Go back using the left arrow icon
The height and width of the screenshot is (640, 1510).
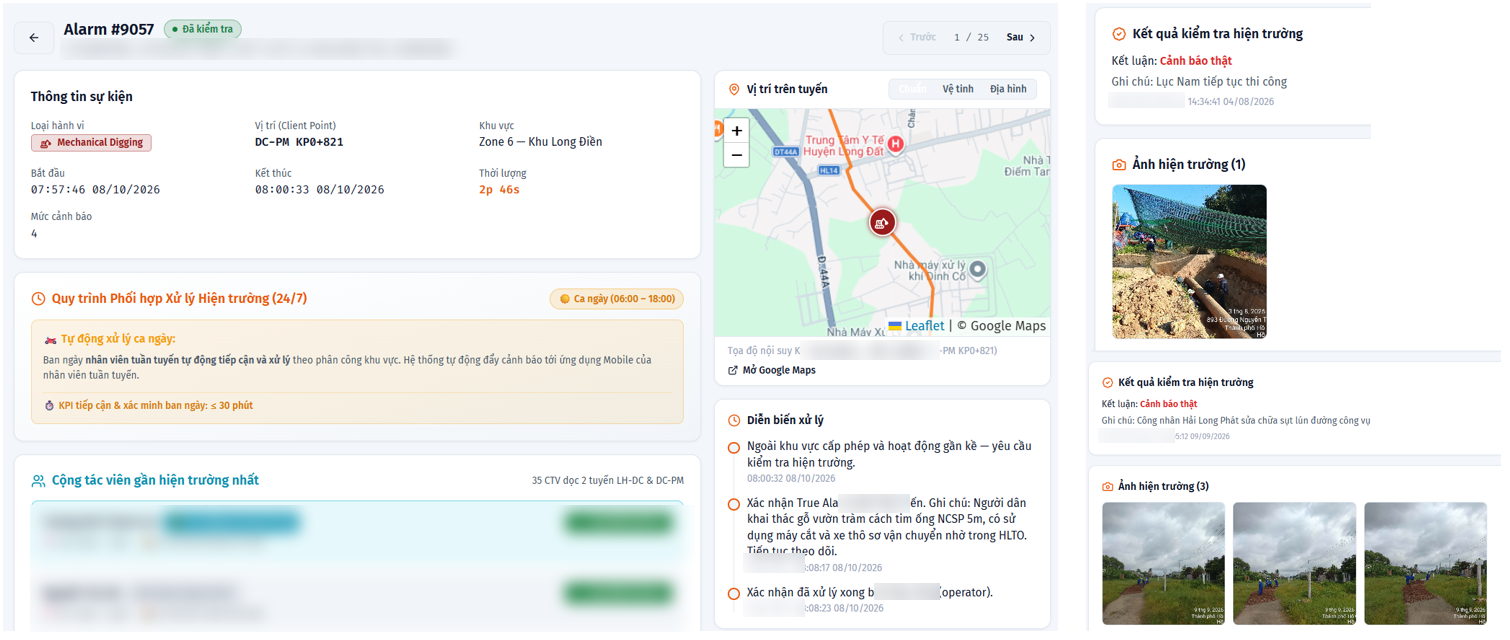point(34,37)
